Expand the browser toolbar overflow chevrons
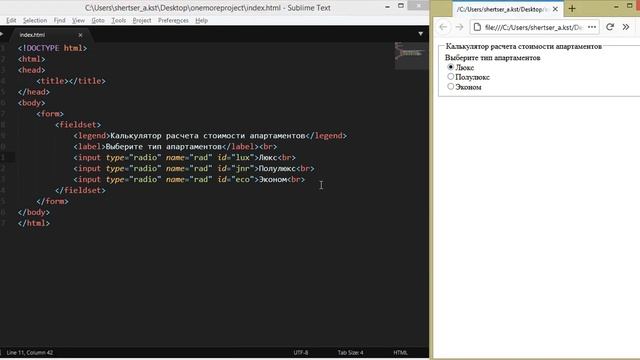Viewport: 640px width, 360px height. (x=626, y=27)
